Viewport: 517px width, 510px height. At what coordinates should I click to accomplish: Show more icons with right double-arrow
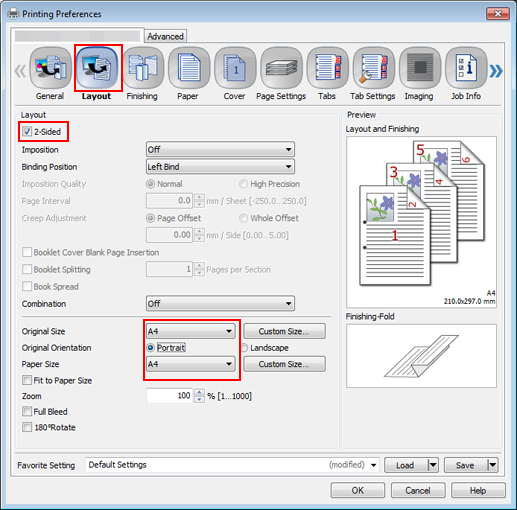(x=496, y=71)
